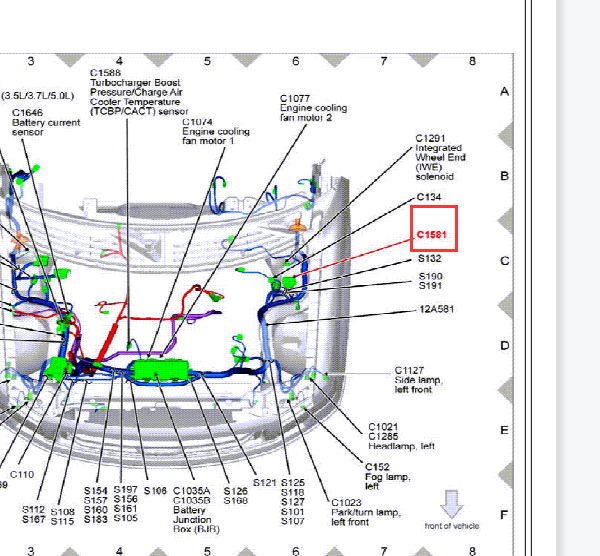Select the S127 splice label

point(293,502)
